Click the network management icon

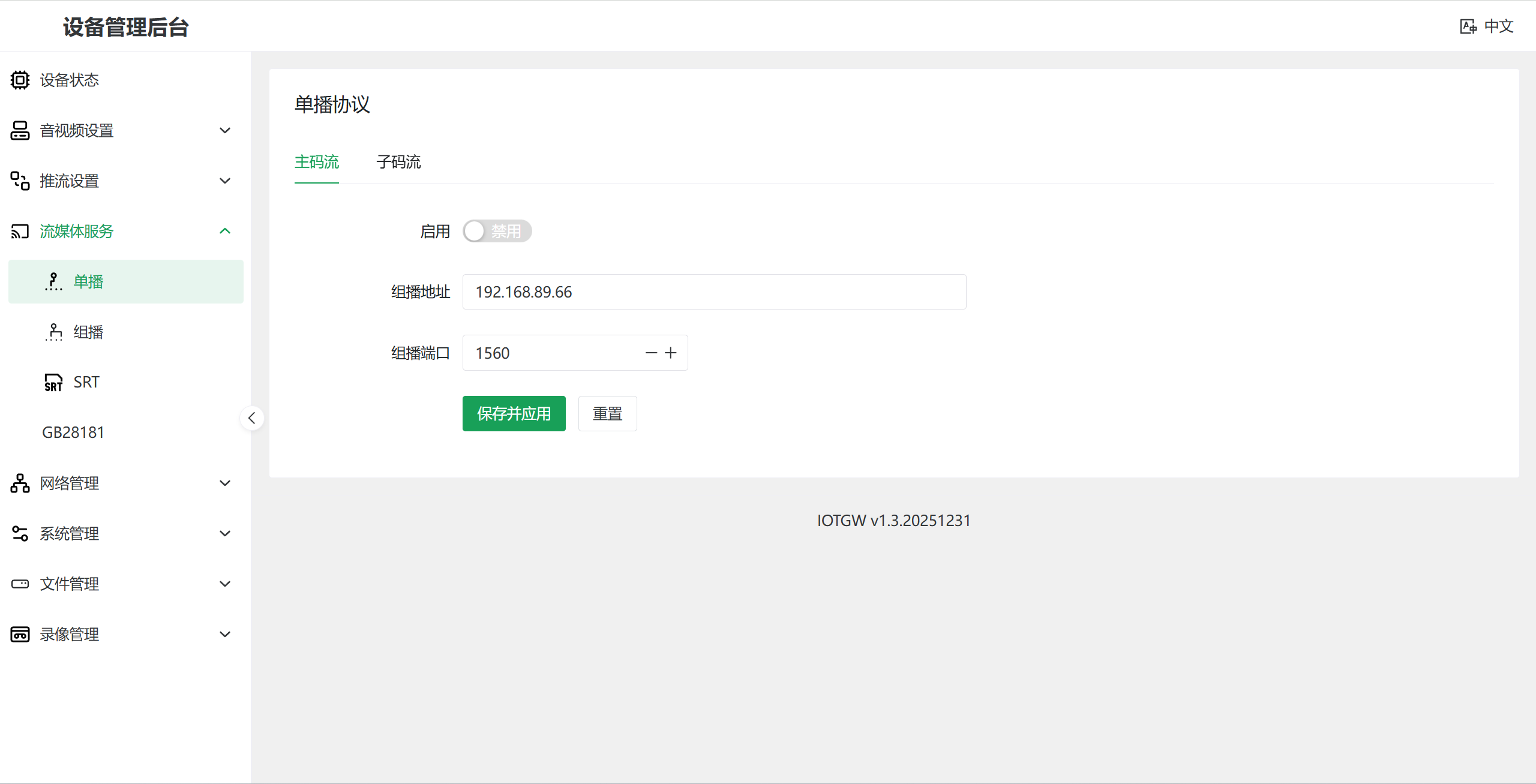(x=20, y=483)
